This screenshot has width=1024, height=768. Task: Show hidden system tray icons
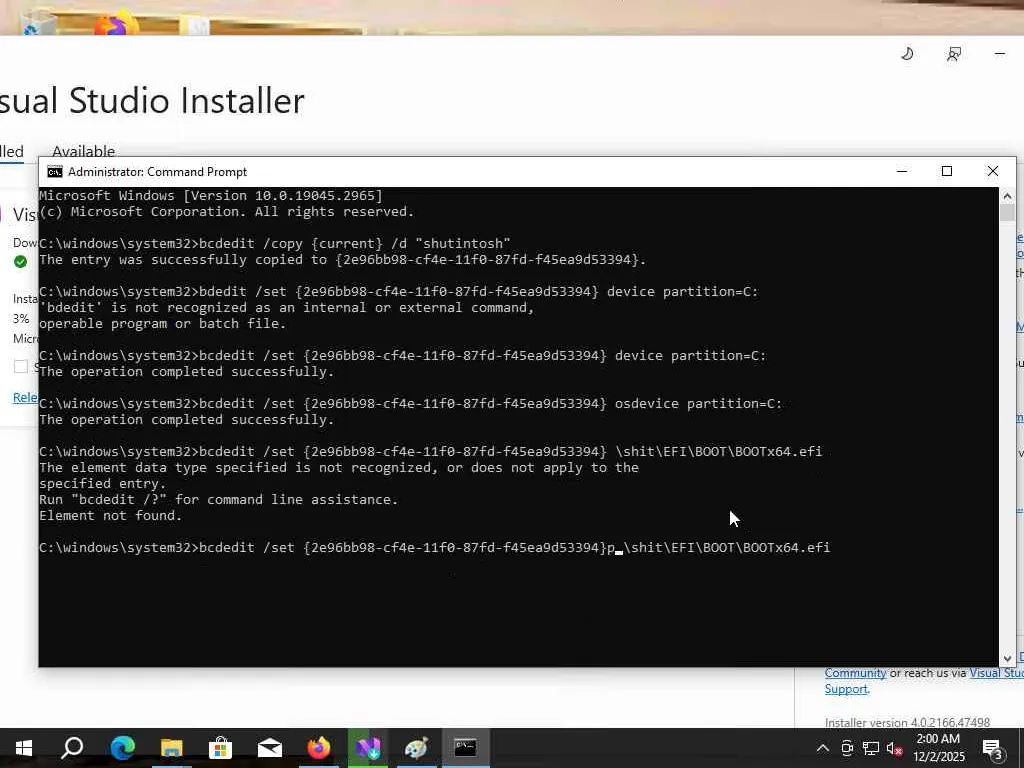pos(823,748)
